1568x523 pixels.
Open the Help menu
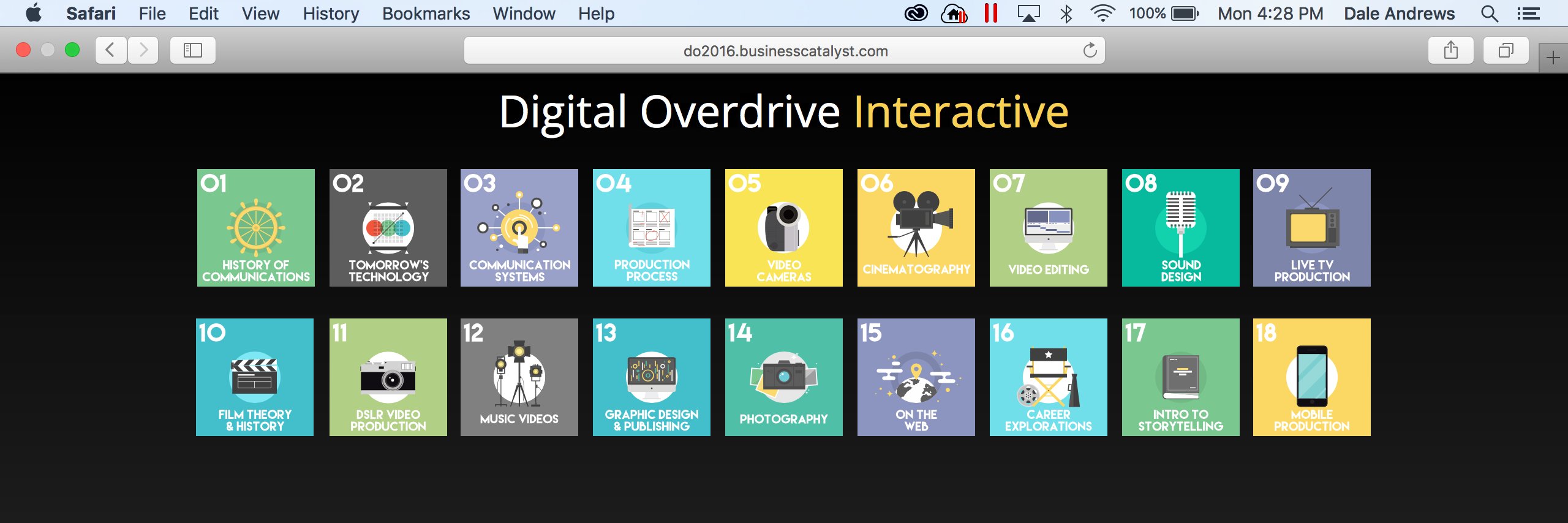click(596, 13)
